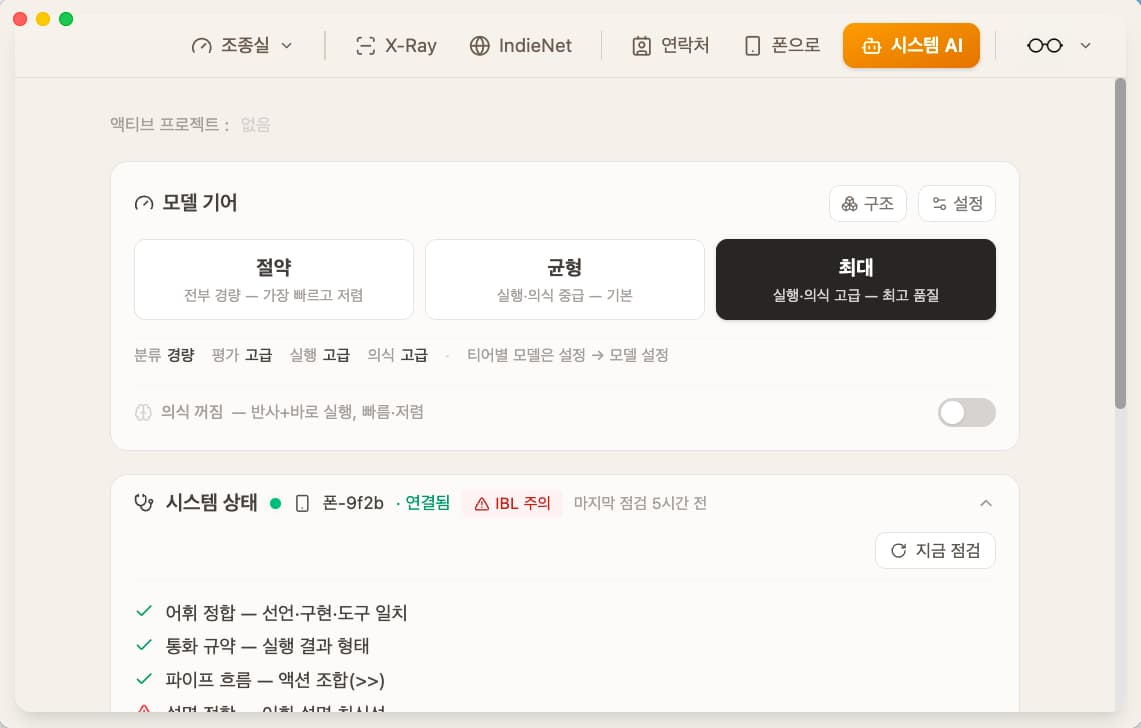This screenshot has height=728, width=1141.
Task: Click the green checkmark beside 어휘 정합
Action: [144, 612]
